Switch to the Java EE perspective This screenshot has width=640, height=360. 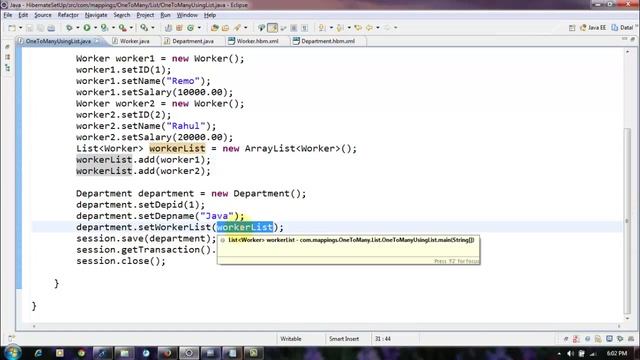[x=593, y=28]
